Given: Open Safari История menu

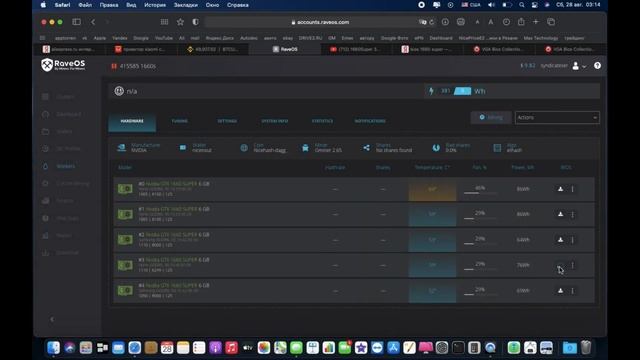Looking at the screenshot, I should [x=155, y=5].
